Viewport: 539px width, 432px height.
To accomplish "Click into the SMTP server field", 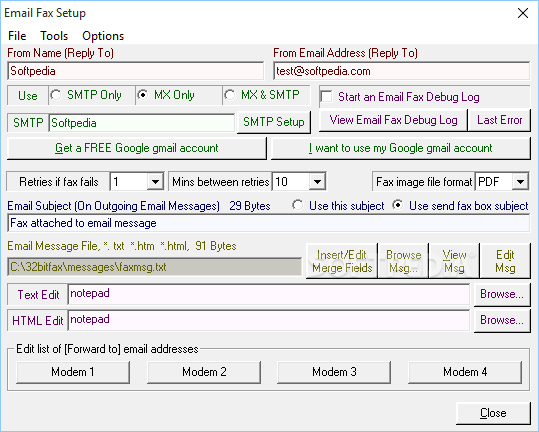I will (x=142, y=123).
